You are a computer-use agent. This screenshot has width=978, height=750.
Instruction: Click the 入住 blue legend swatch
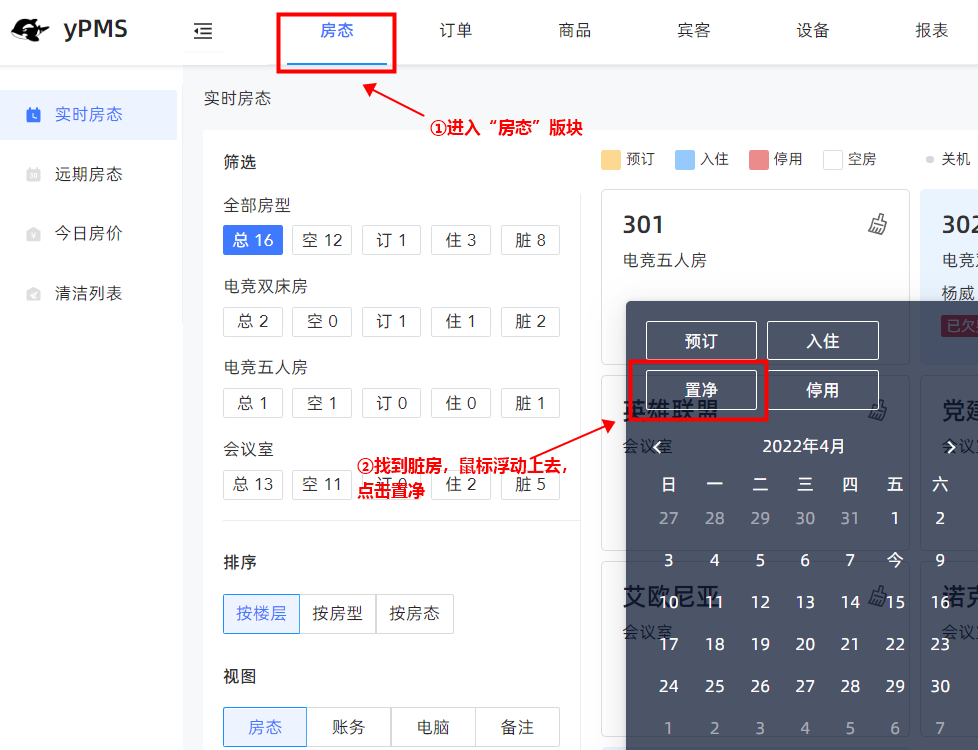click(x=685, y=160)
